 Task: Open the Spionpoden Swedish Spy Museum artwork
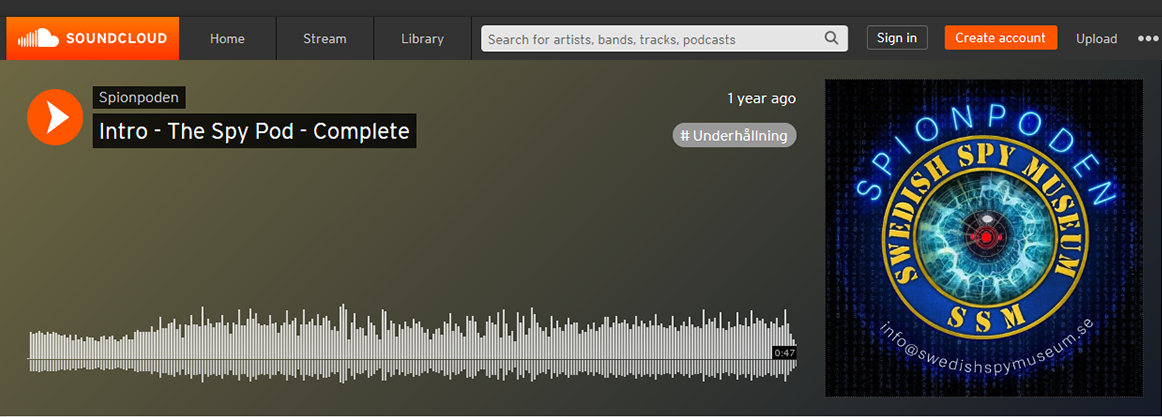984,238
